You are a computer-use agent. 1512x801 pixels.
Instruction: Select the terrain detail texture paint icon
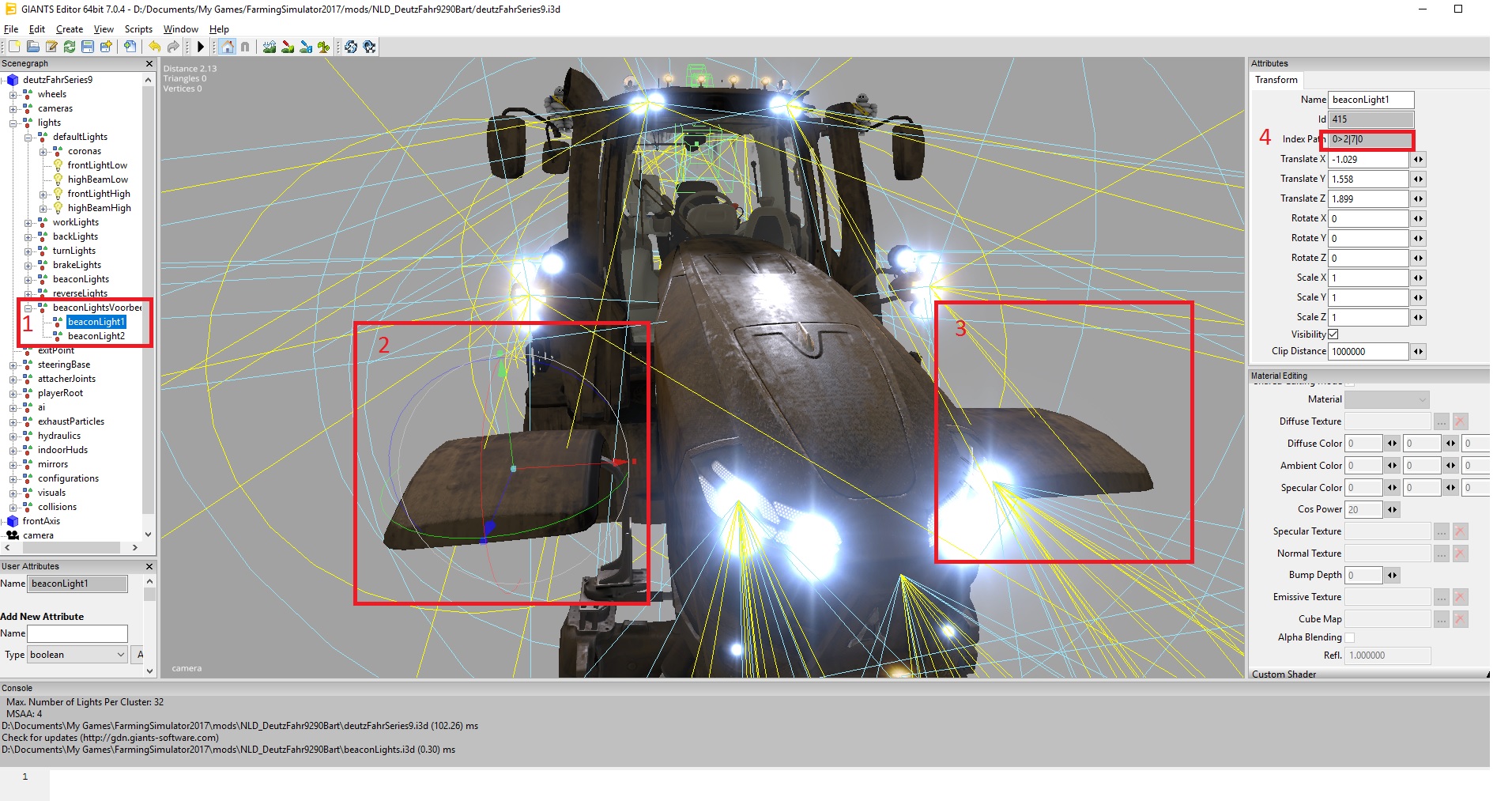[x=288, y=47]
